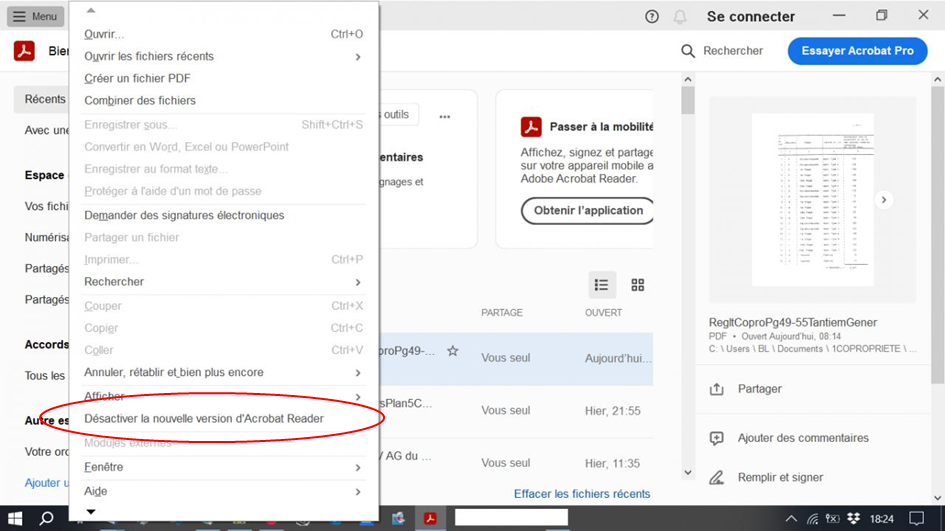Screen dimensions: 945x531
Task: Select the file row opened Hier, 21:55
Action: pyautogui.click(x=516, y=411)
